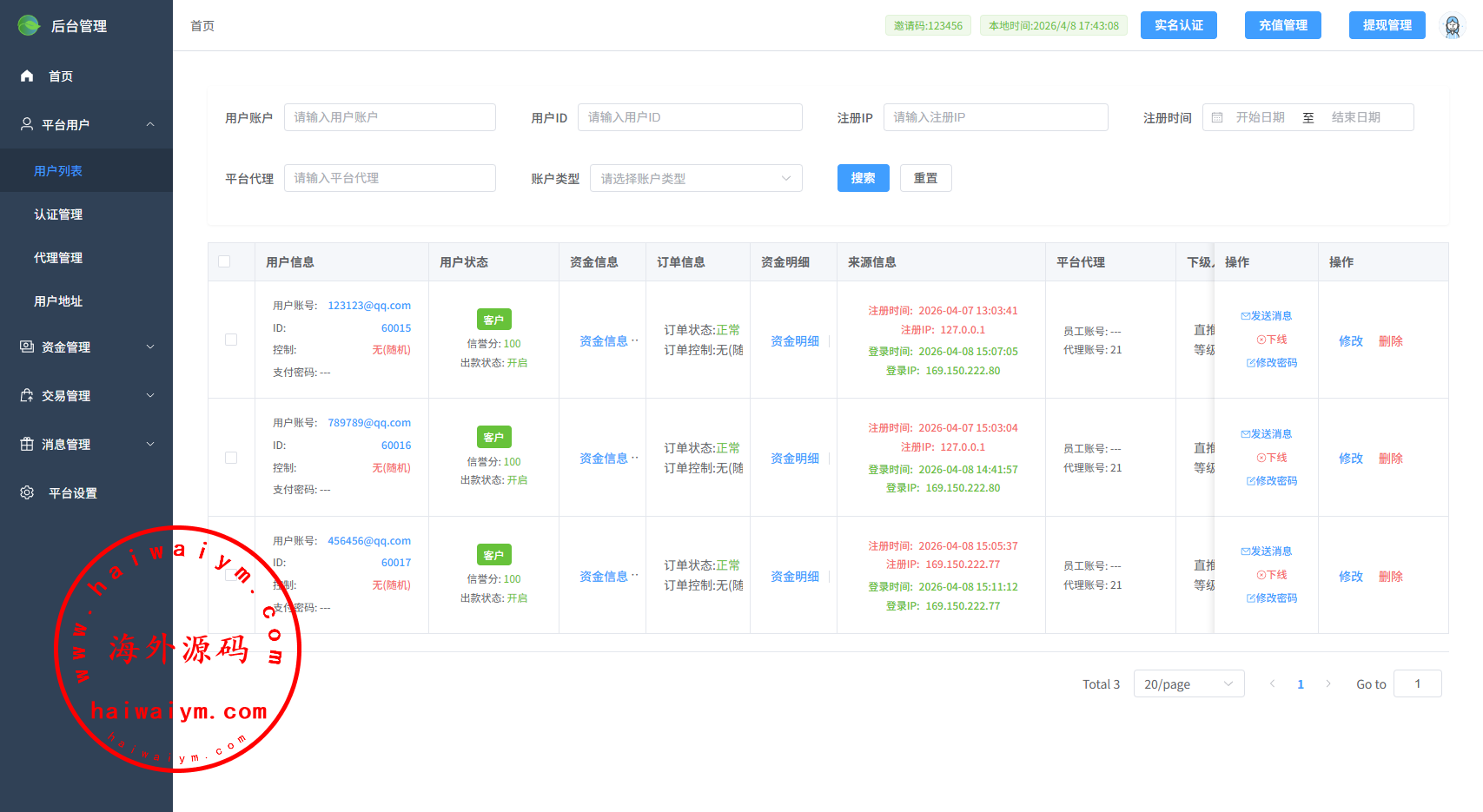
Task: Click the 交易管理 sidebar icon
Action: pos(27,395)
